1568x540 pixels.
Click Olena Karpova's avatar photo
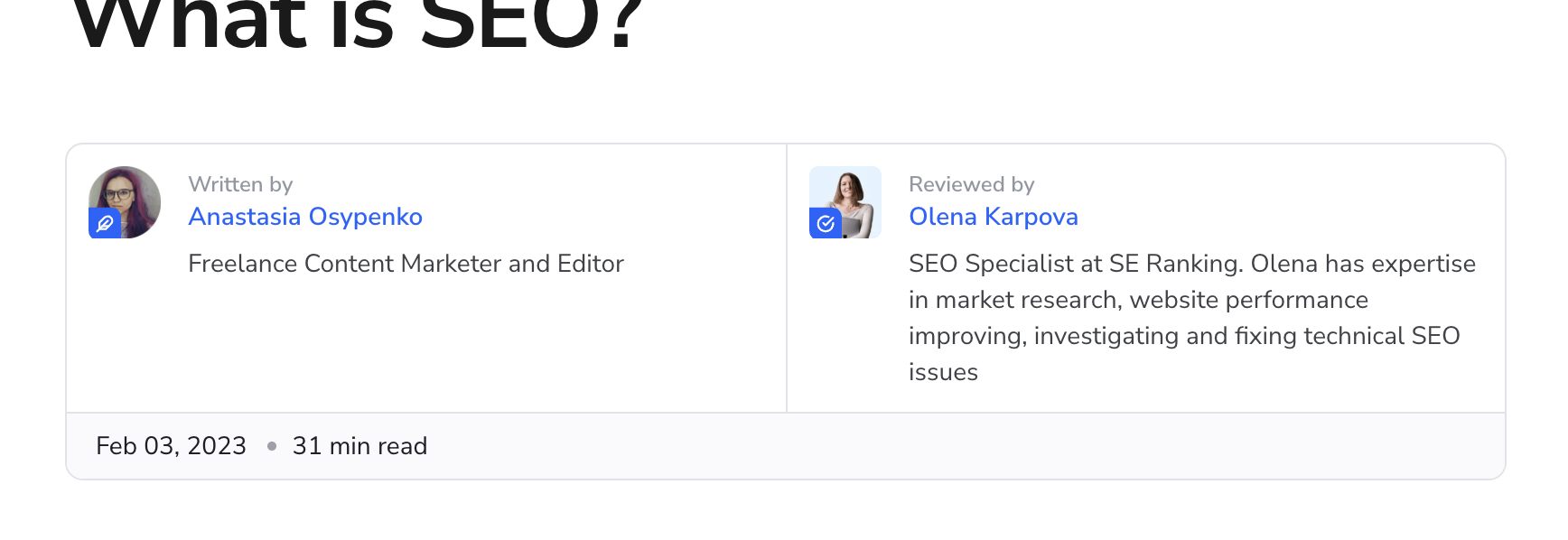point(845,202)
